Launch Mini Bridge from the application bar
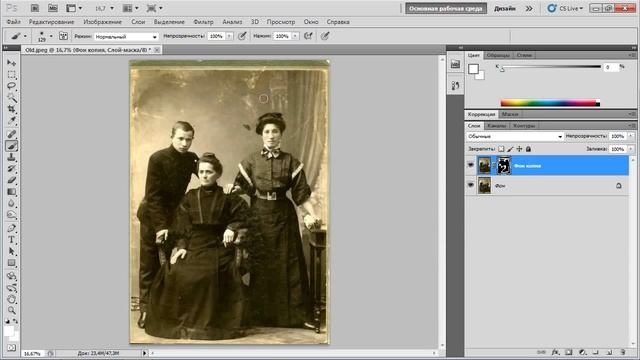 coord(53,8)
